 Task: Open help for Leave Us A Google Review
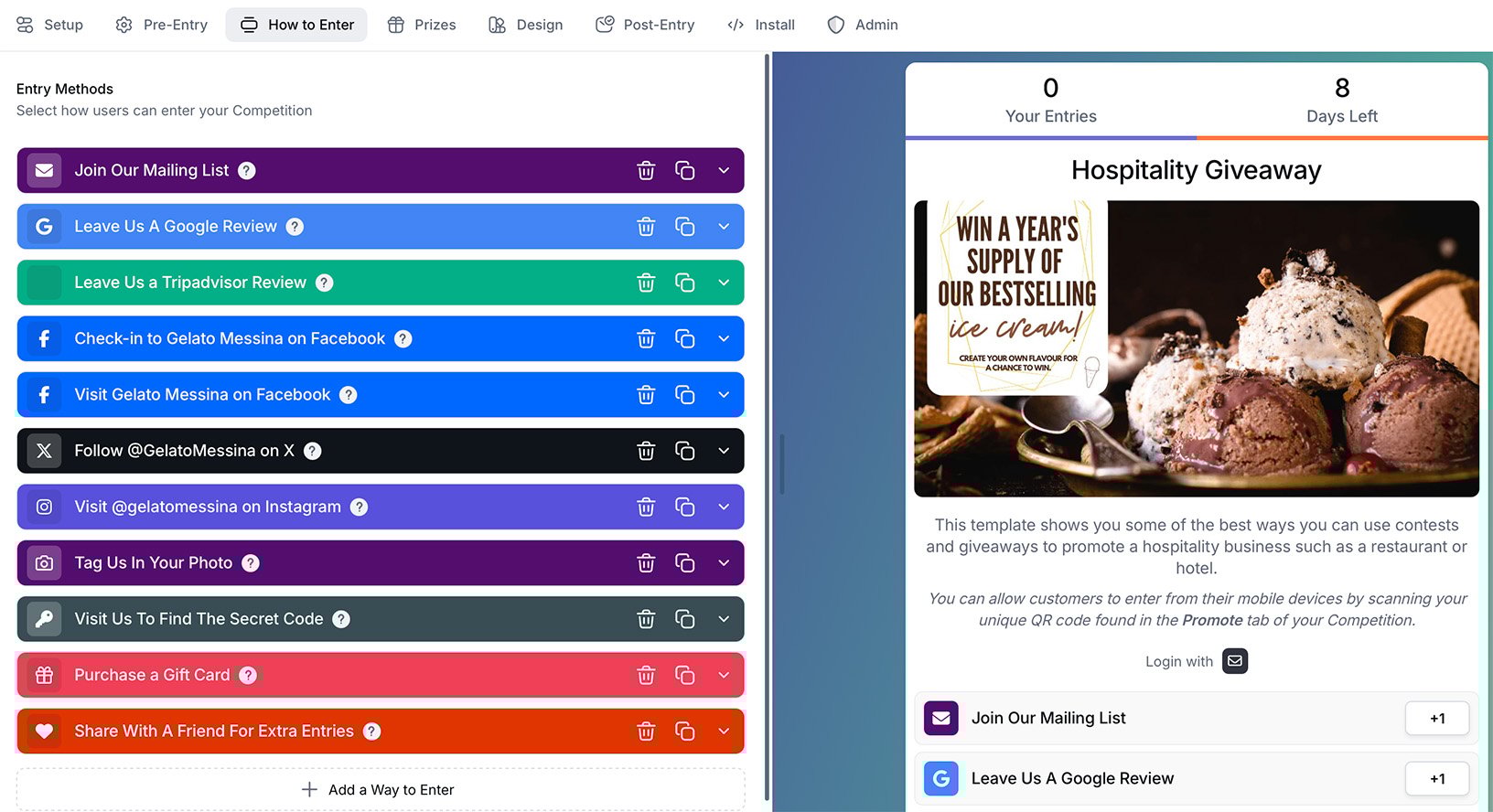(x=295, y=227)
